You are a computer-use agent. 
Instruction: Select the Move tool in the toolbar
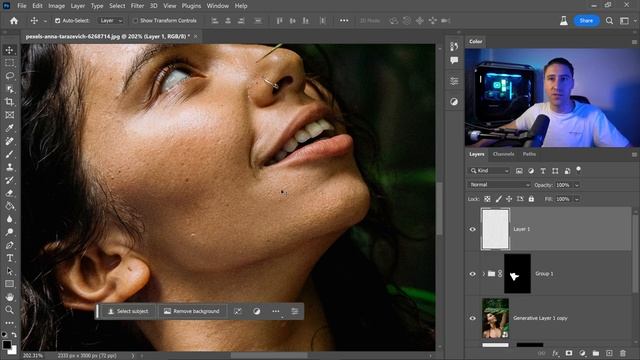click(9, 50)
